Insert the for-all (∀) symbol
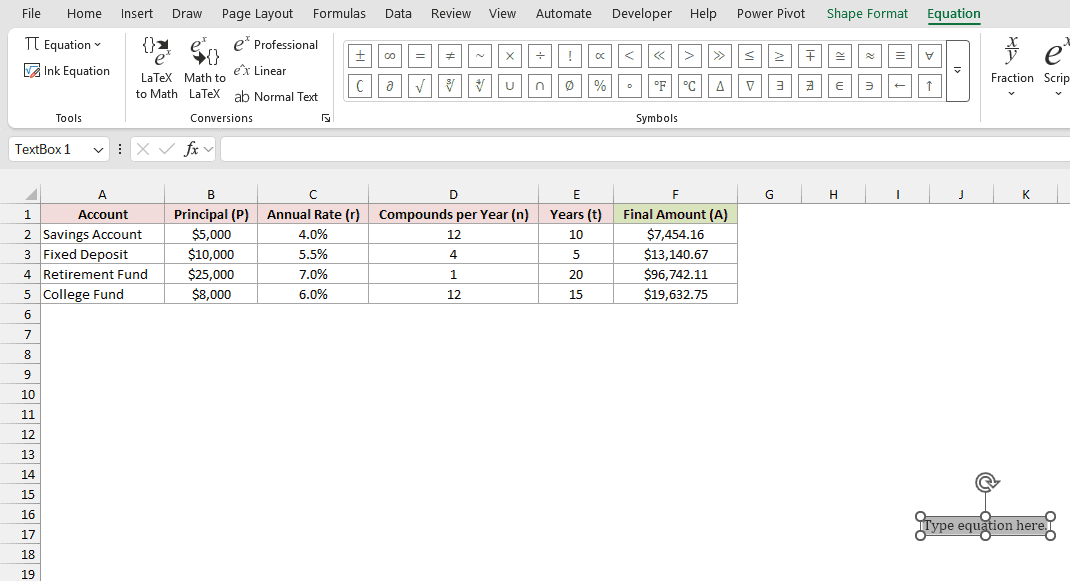The height and width of the screenshot is (581, 1070). (929, 56)
